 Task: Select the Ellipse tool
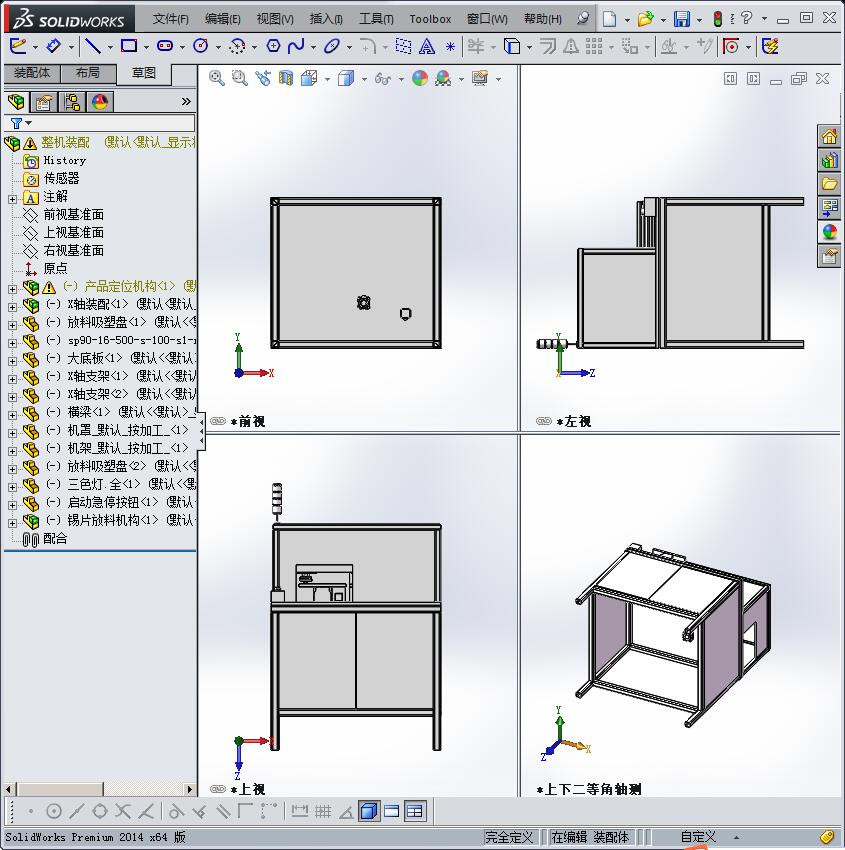click(x=332, y=46)
